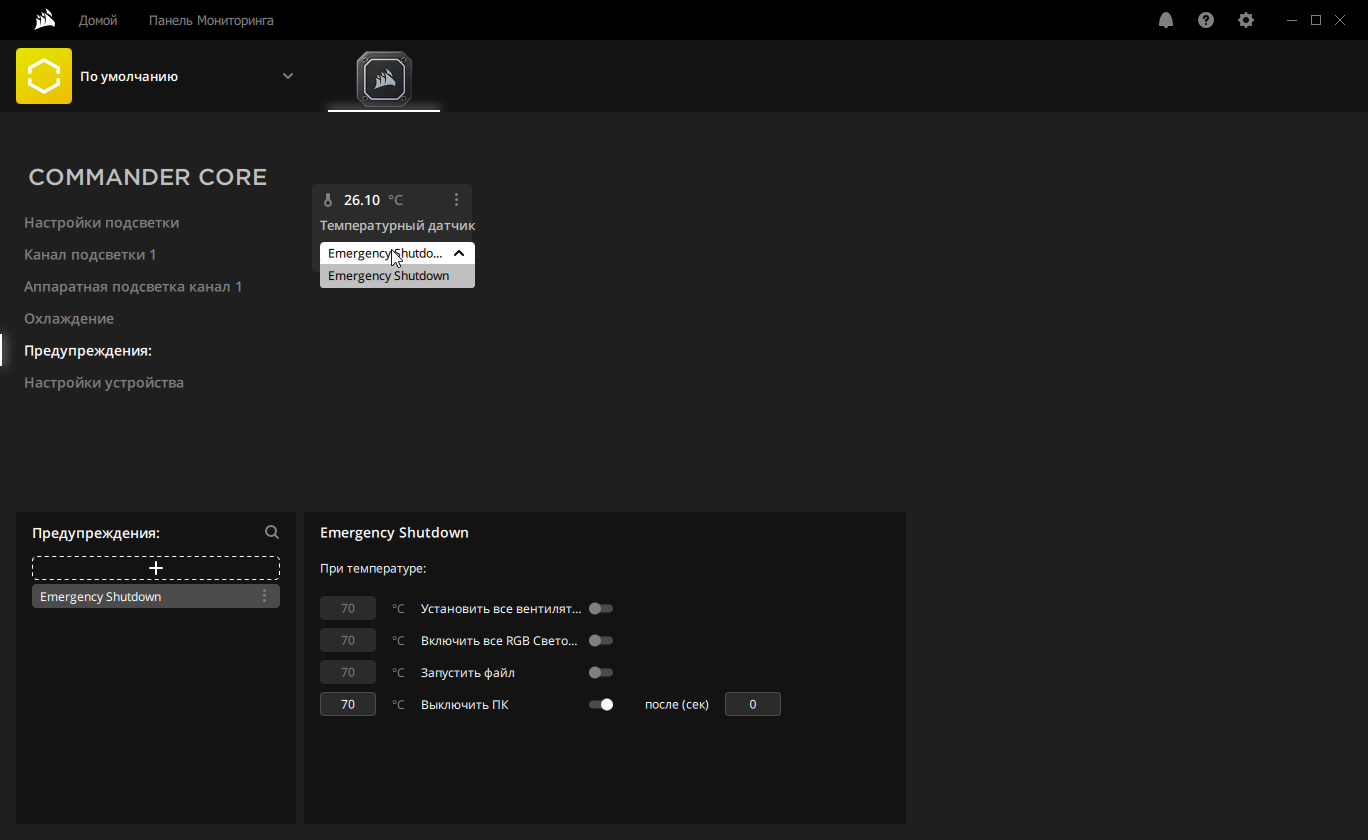This screenshot has width=1368, height=840.
Task: Click the Emergency Shutdown panel heading
Action: [x=394, y=533]
